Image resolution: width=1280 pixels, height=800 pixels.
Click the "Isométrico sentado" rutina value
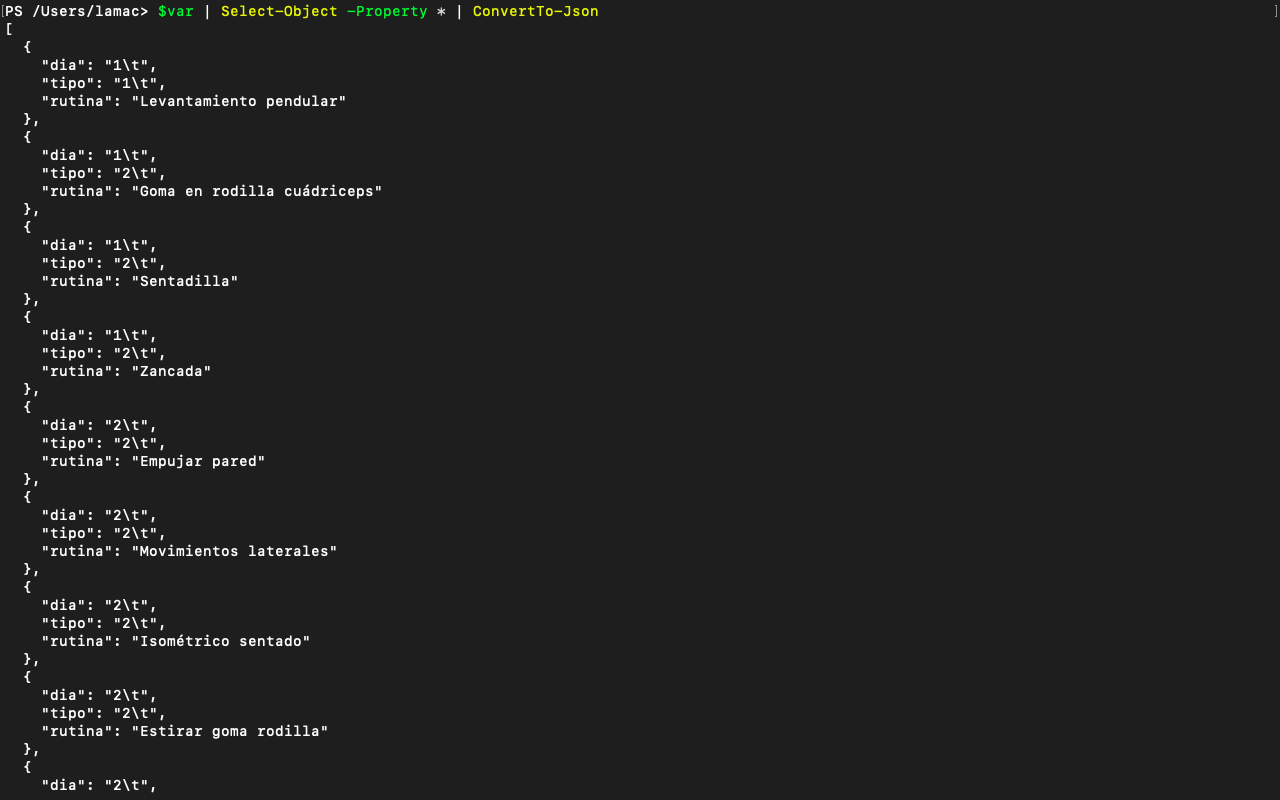tap(221, 641)
